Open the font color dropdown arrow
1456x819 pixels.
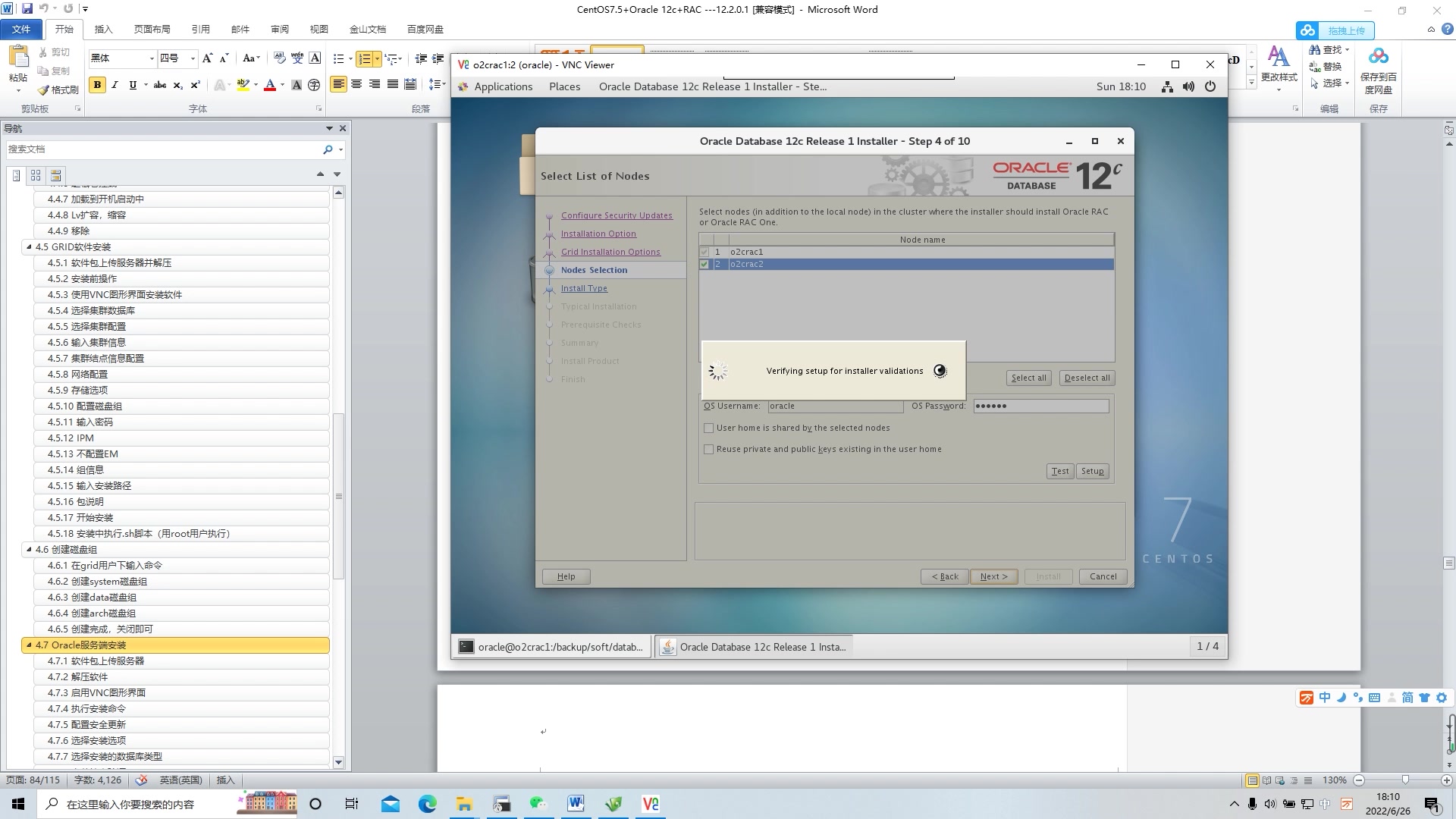pos(282,85)
